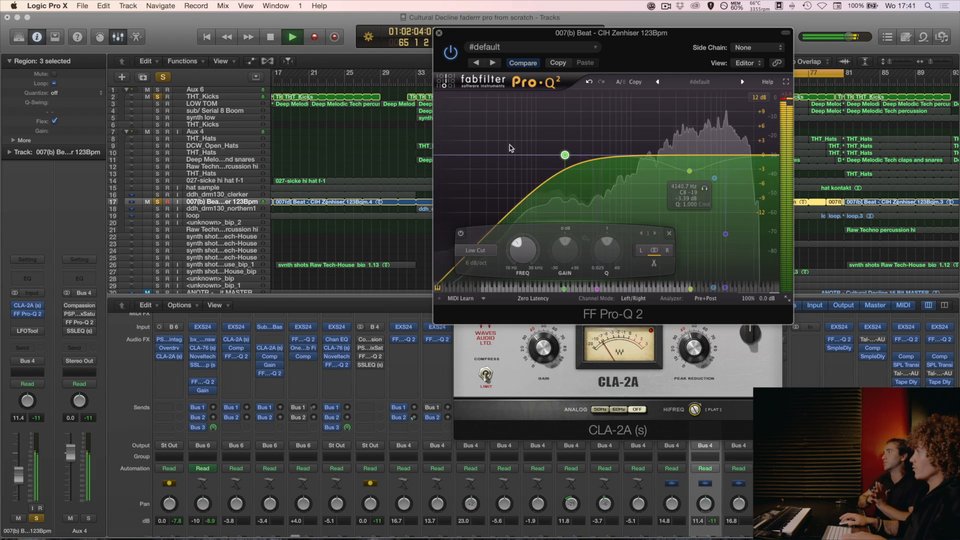Click the Record button
960x540 pixels.
click(x=314, y=37)
